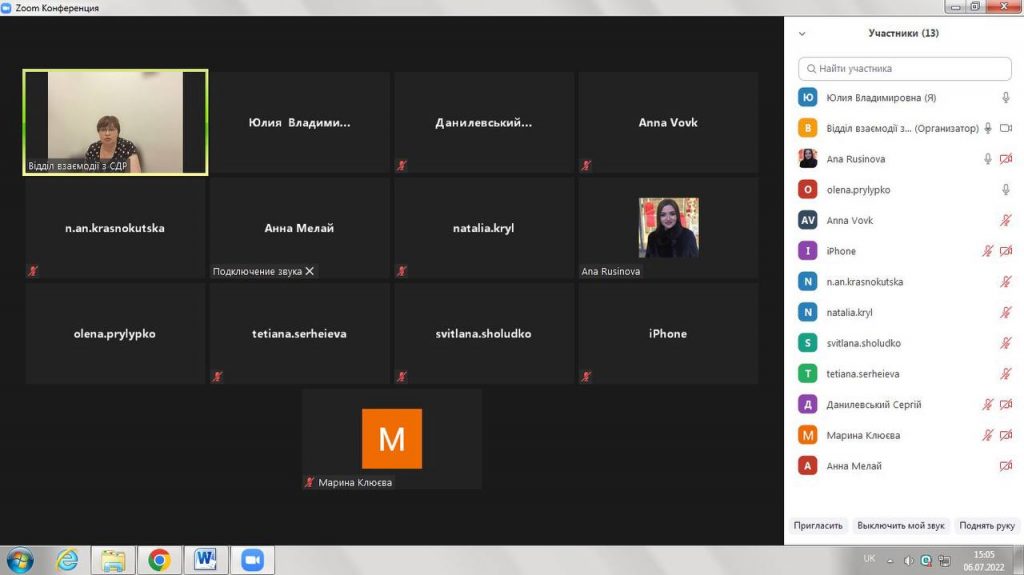
Task: Select svitlana.sholudko in participants list
Action: click(x=863, y=343)
